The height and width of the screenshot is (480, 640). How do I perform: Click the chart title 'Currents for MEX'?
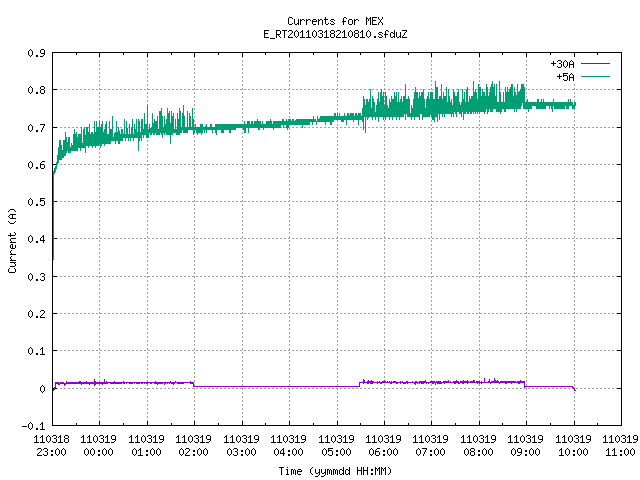(335, 21)
